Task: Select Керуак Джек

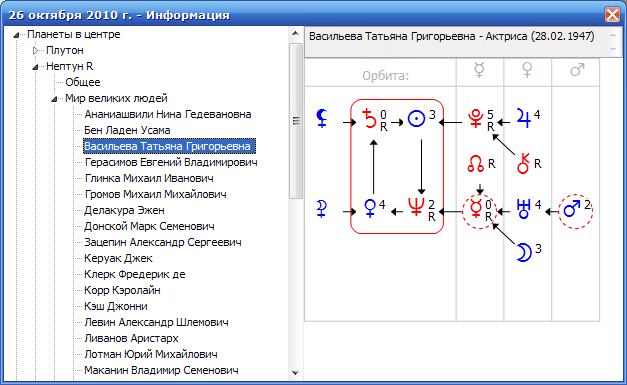Action: pos(118,258)
